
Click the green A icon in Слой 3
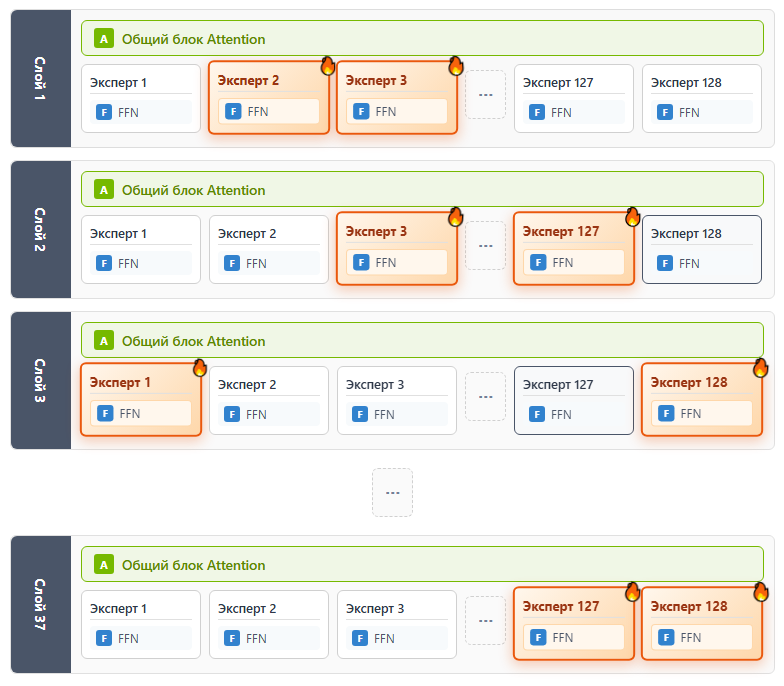point(104,341)
